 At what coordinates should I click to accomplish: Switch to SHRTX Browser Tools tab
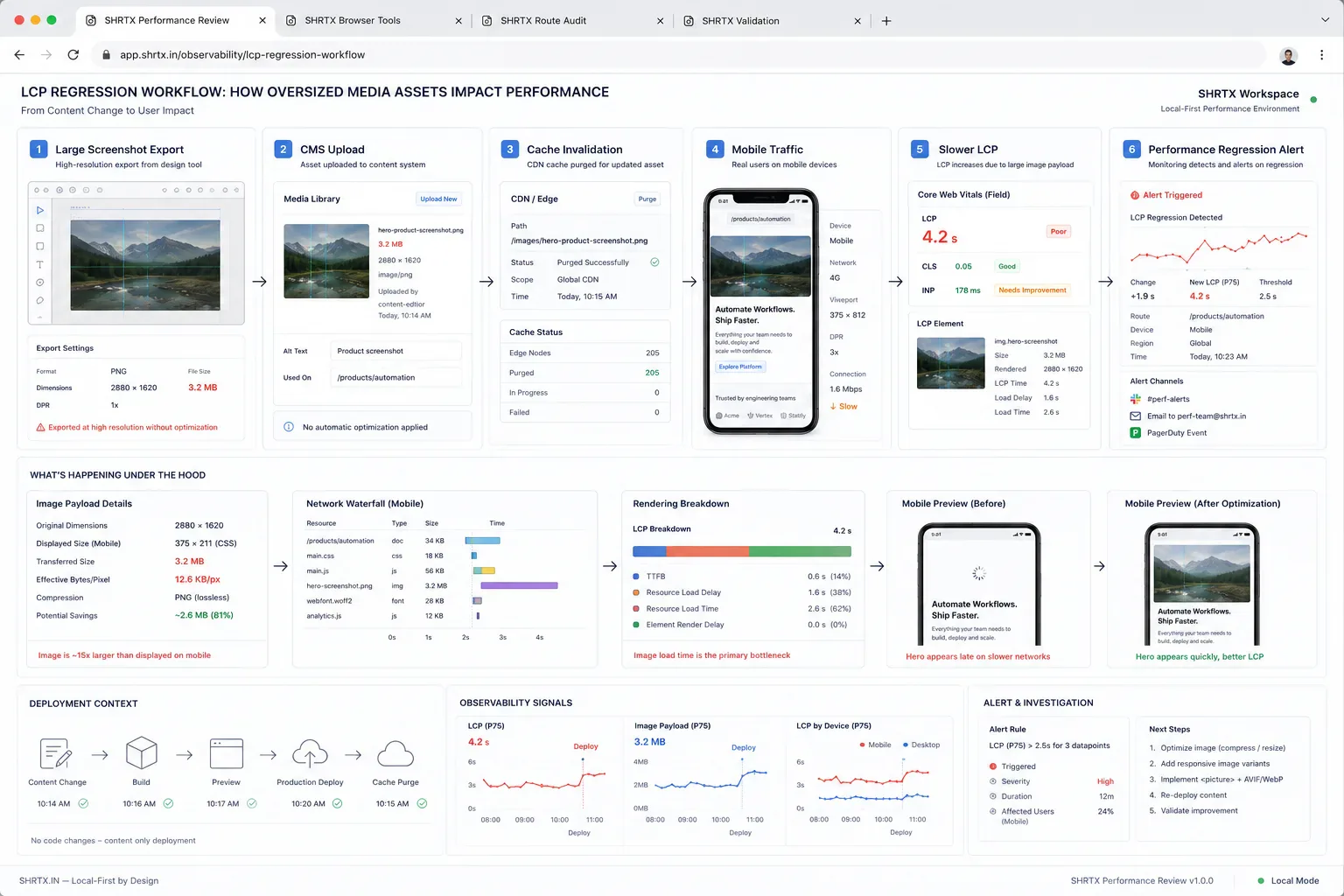tap(353, 21)
